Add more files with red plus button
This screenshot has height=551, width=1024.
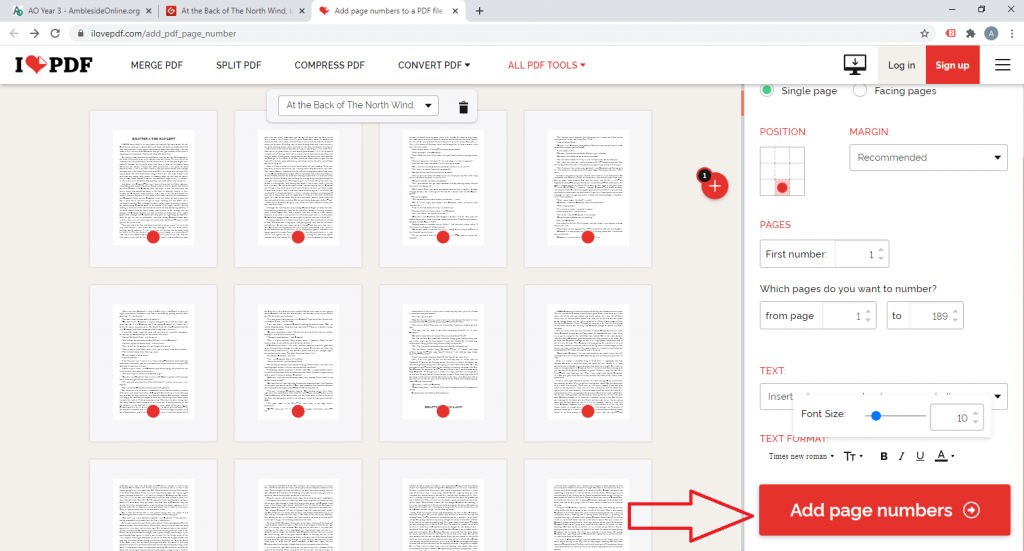(714, 186)
